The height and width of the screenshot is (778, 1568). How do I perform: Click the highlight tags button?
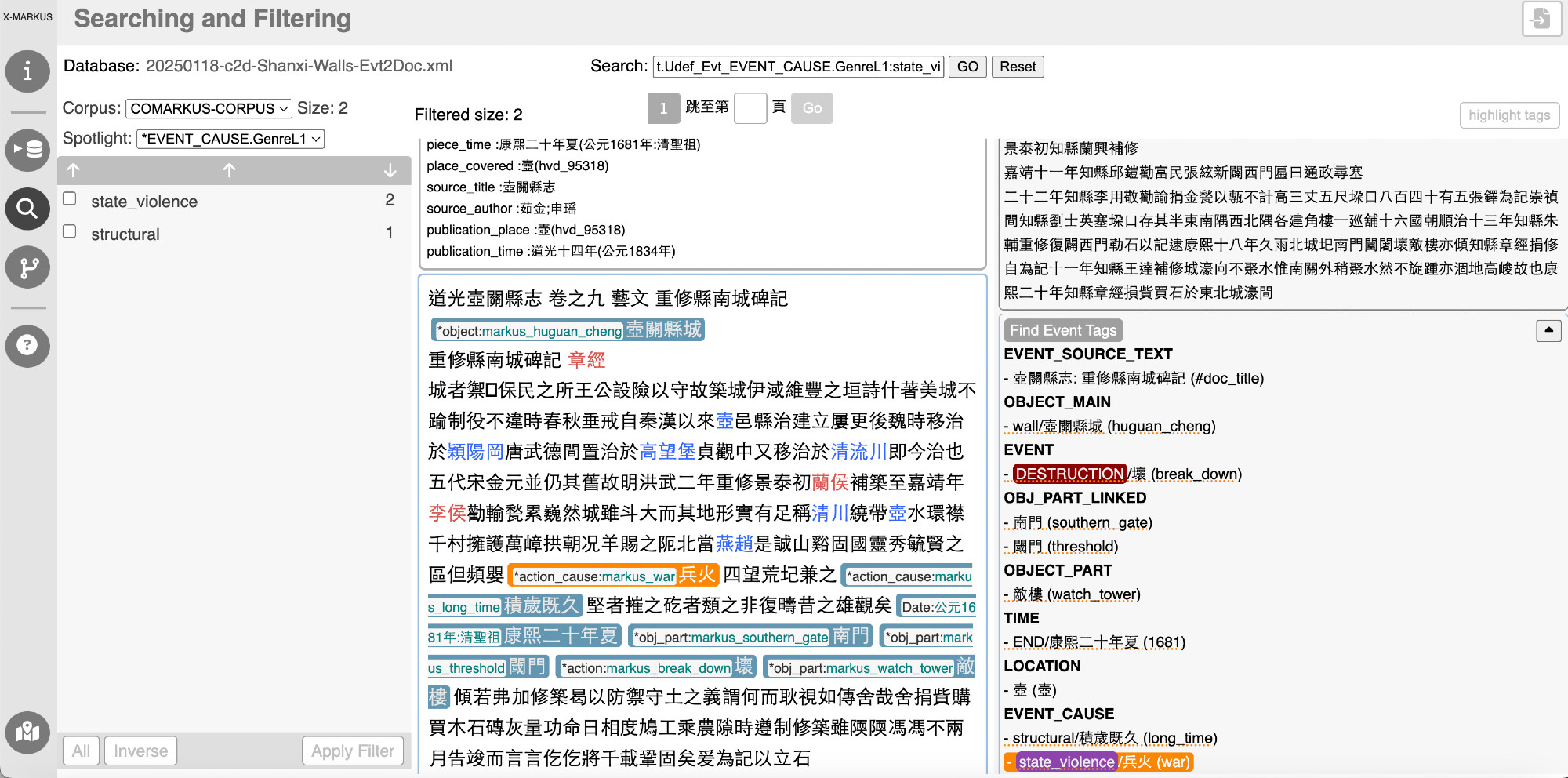(x=1509, y=115)
